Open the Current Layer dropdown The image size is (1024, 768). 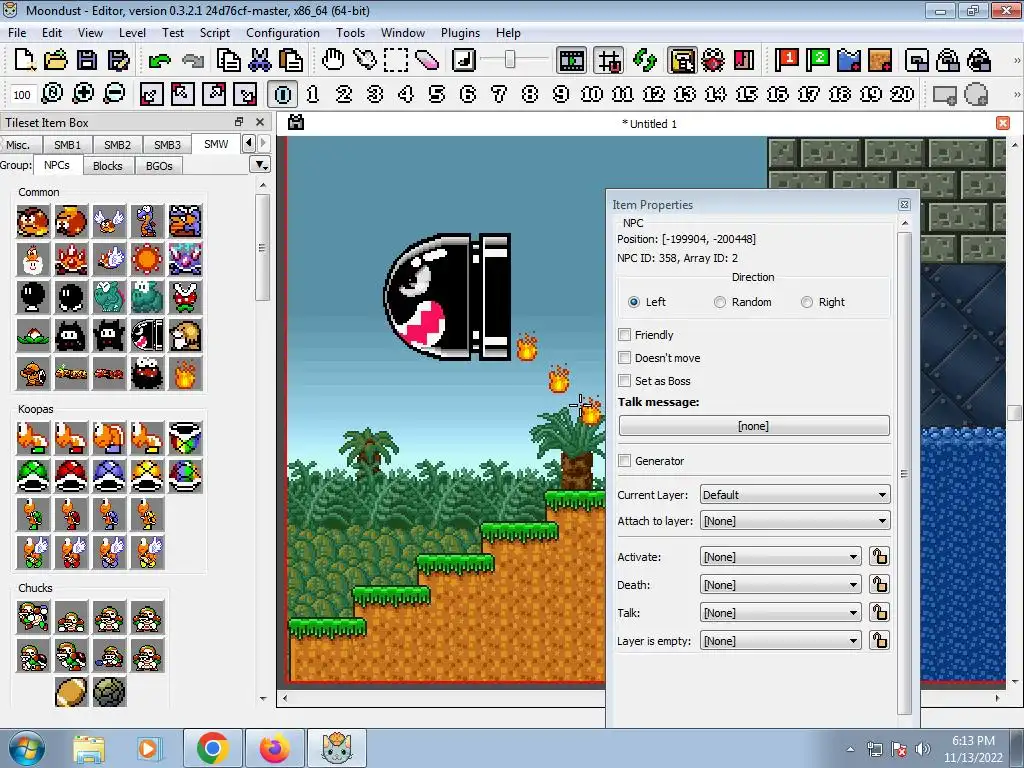pos(795,494)
